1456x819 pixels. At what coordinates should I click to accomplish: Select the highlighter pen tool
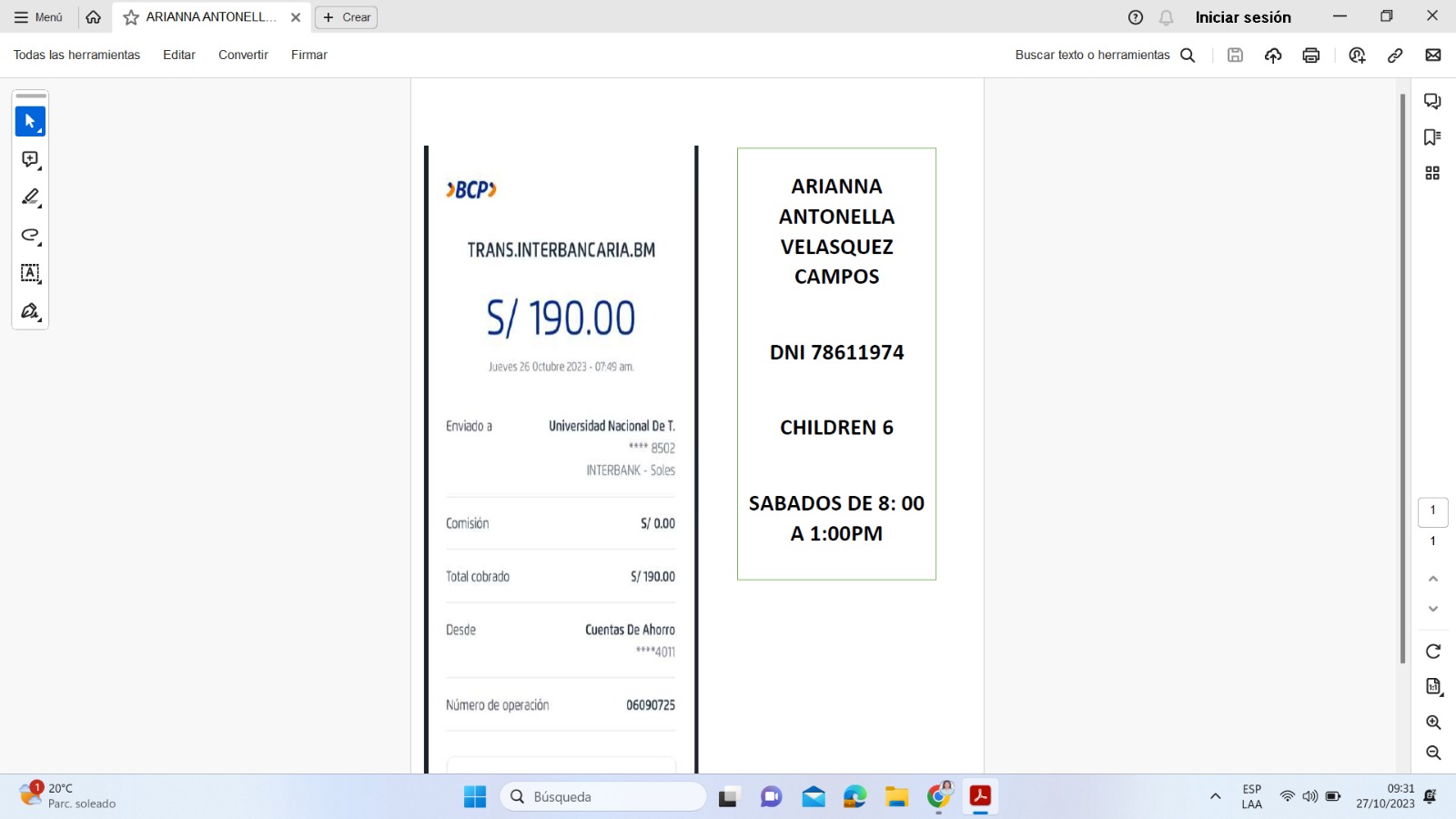30,197
